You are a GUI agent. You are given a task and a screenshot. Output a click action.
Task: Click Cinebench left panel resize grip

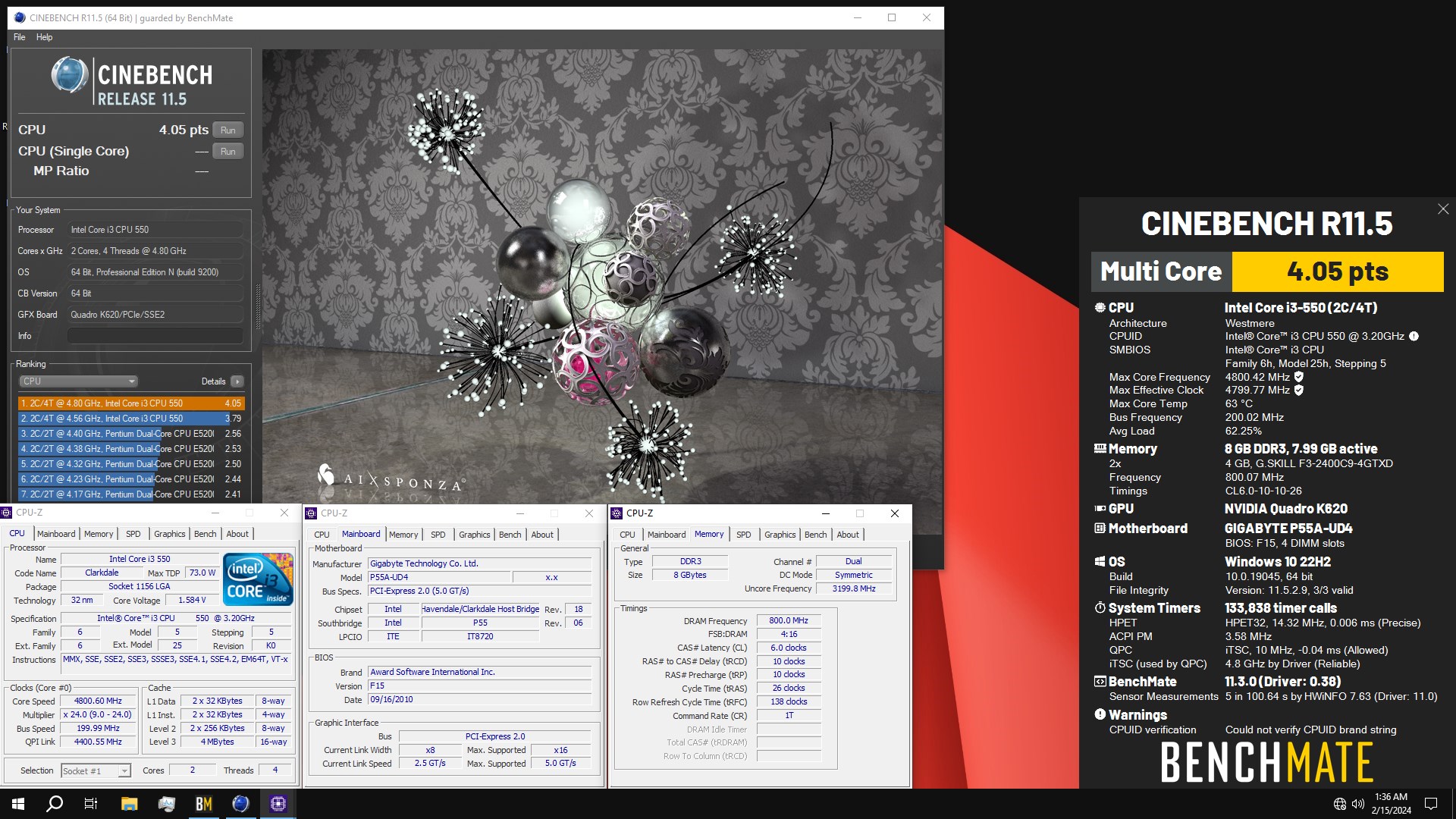click(257, 307)
